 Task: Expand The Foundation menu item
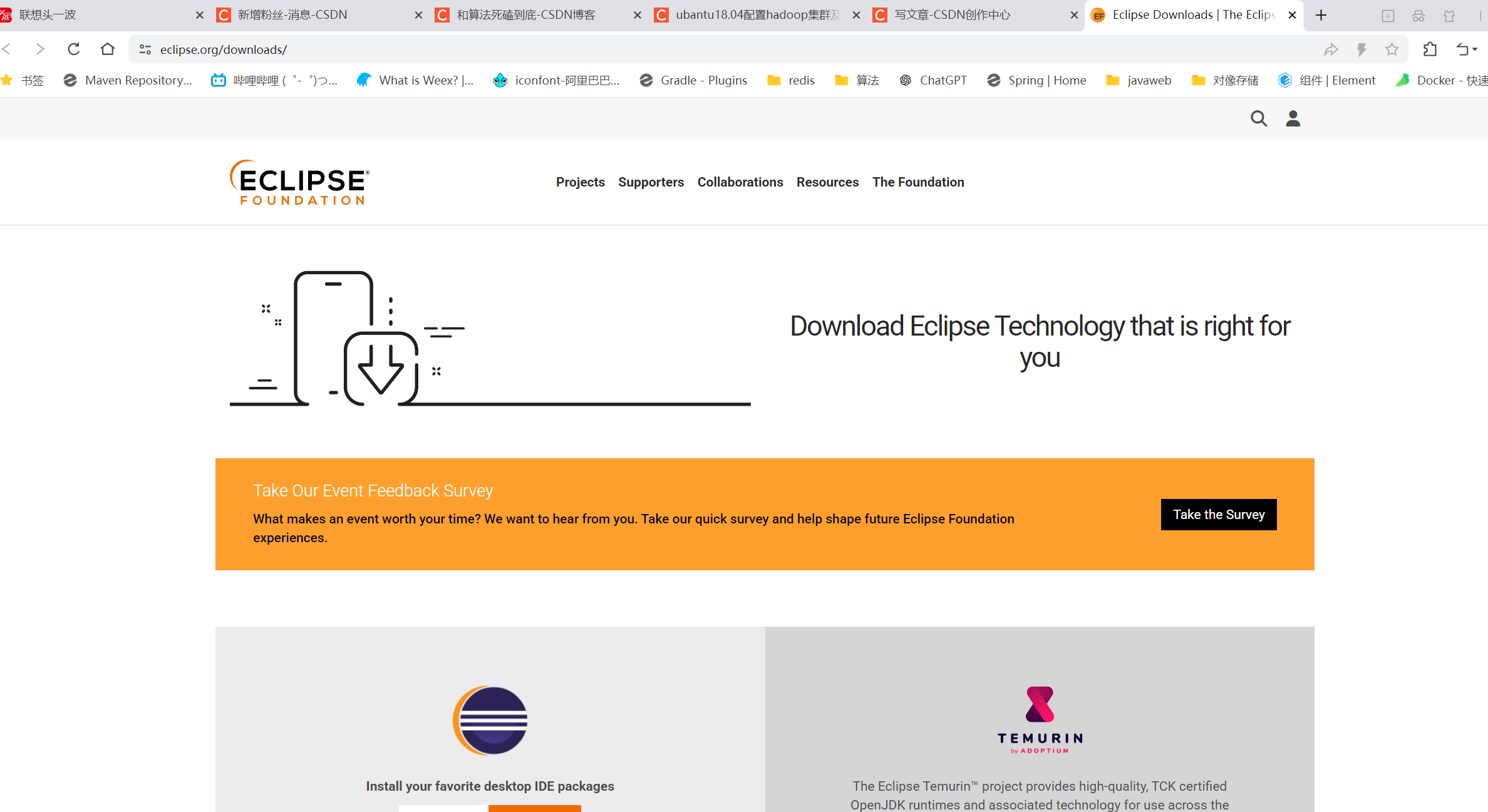tap(917, 182)
